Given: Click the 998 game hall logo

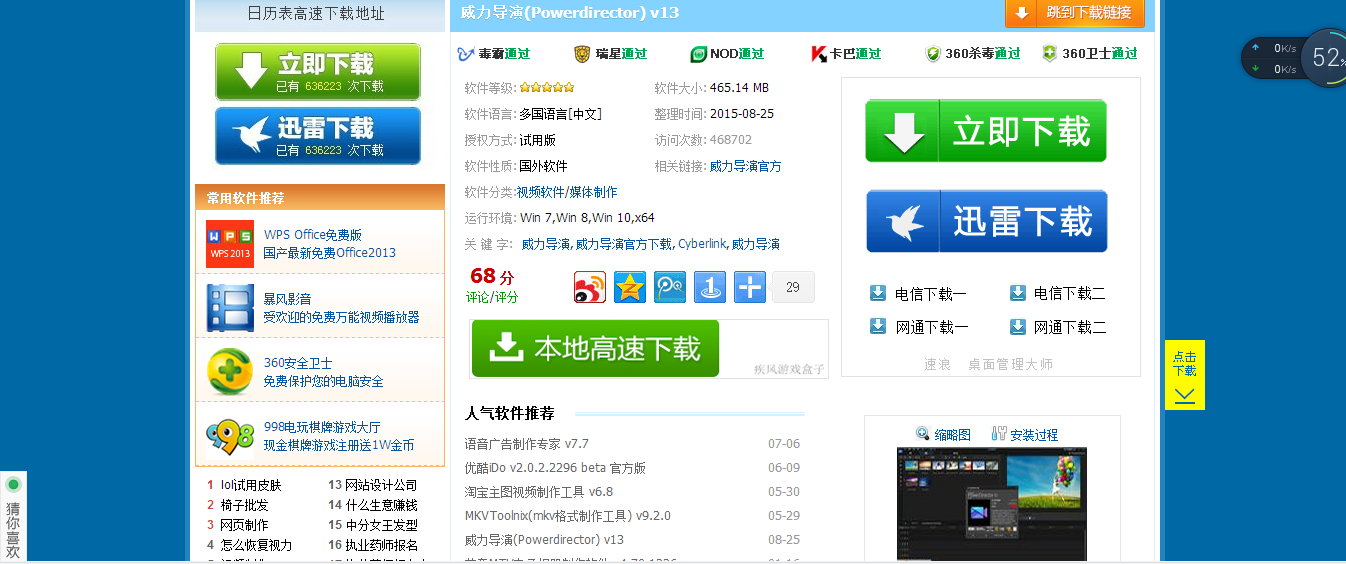Looking at the screenshot, I should (x=230, y=436).
